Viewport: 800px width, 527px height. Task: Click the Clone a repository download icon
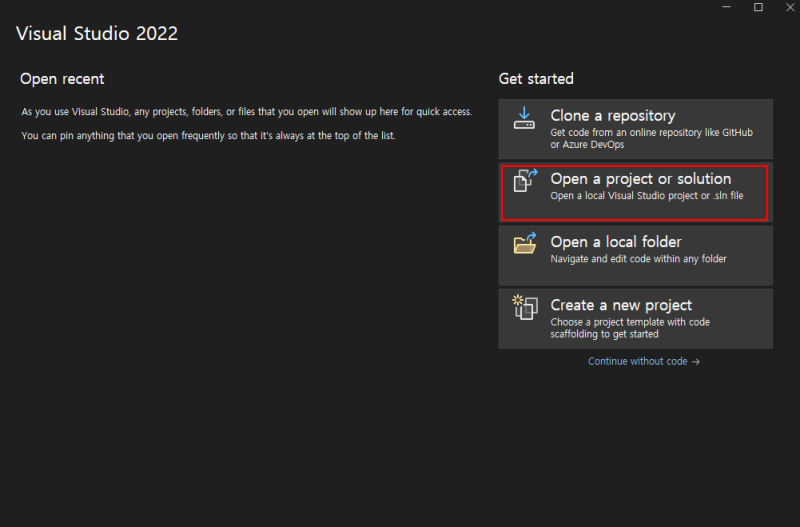(x=525, y=118)
